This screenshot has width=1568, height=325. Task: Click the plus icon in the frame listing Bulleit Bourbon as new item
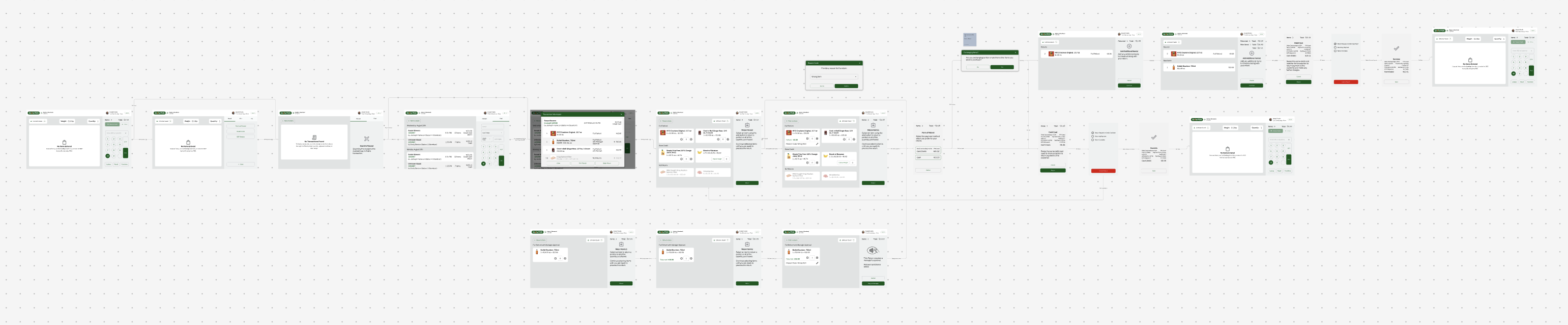coord(1252,53)
